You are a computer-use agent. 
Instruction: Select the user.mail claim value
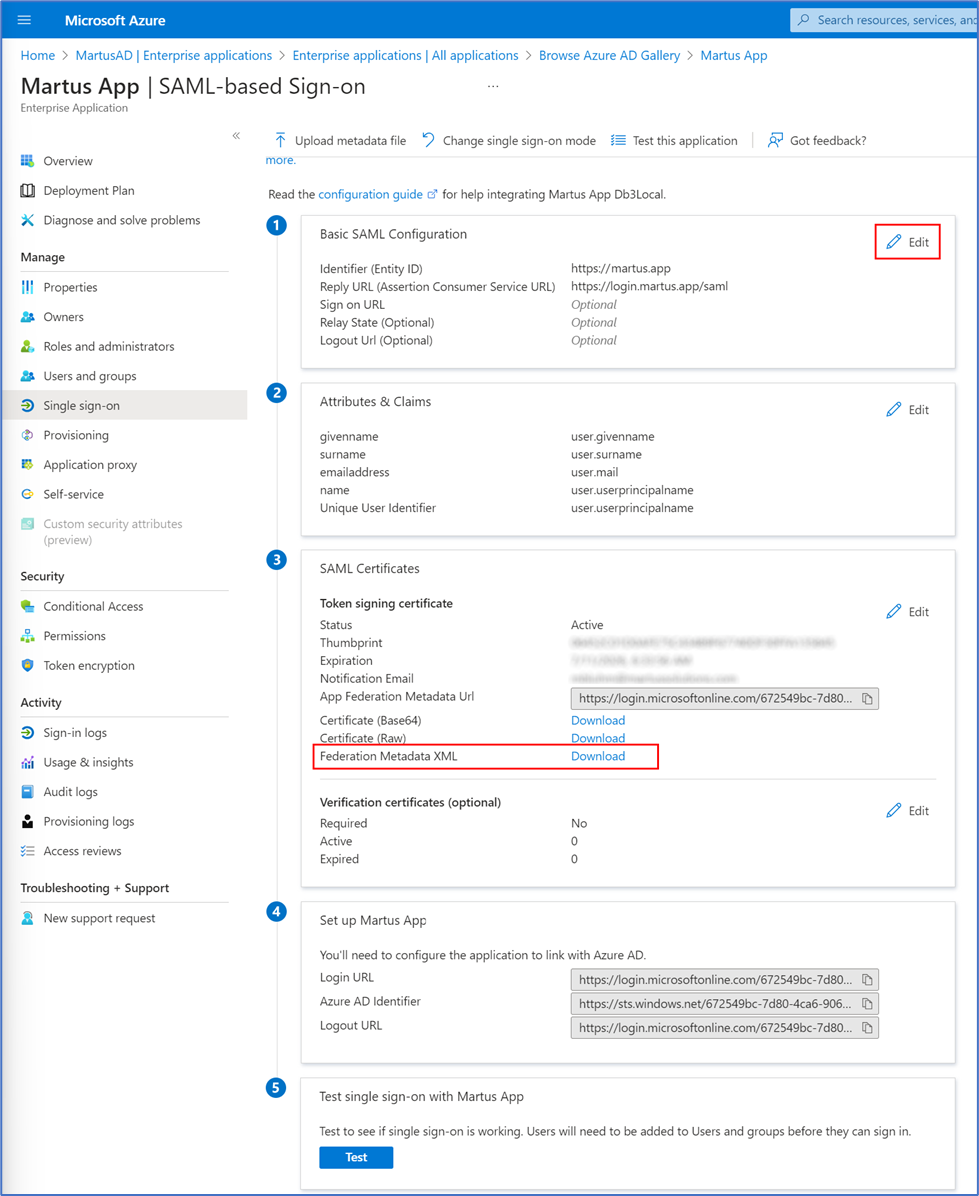point(595,473)
